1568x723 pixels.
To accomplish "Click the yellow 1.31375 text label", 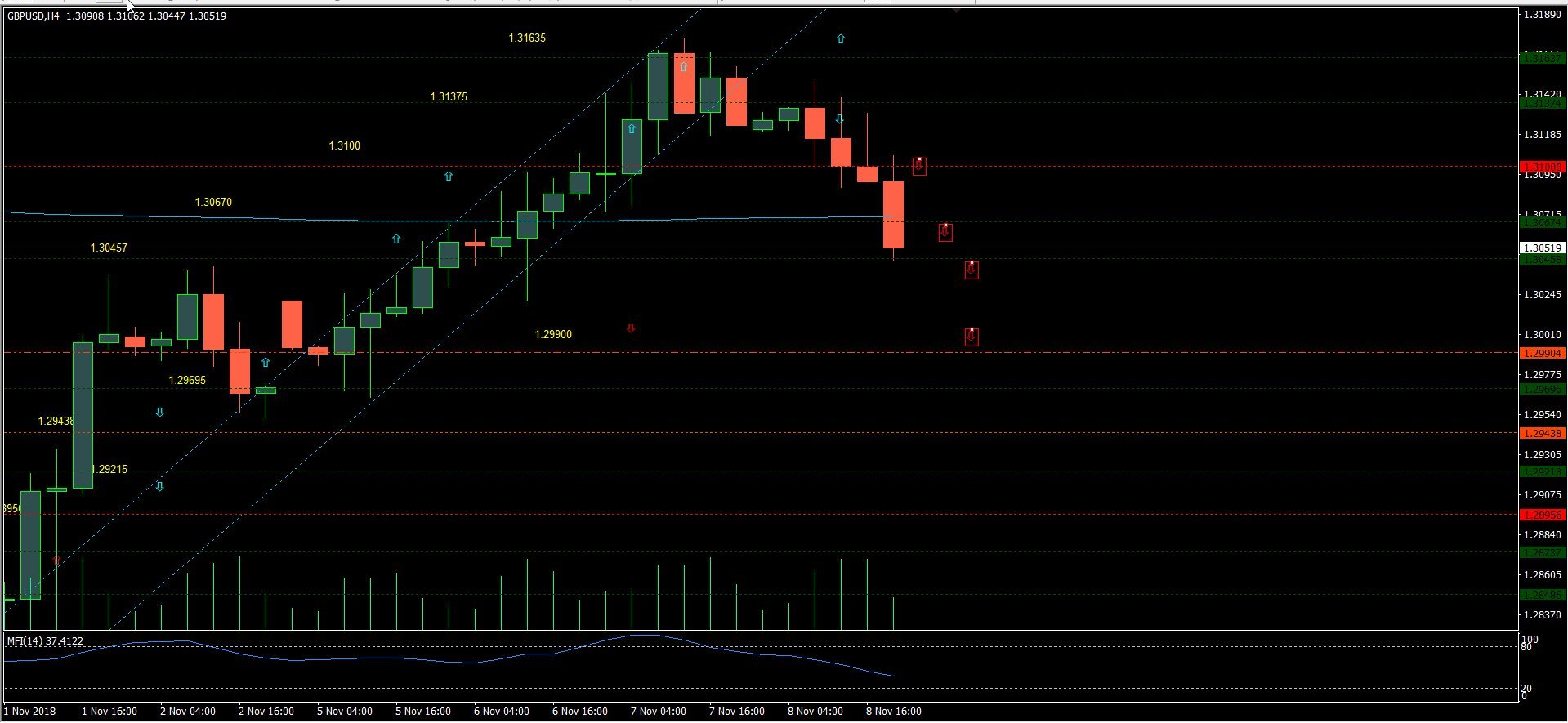I will click(x=449, y=97).
